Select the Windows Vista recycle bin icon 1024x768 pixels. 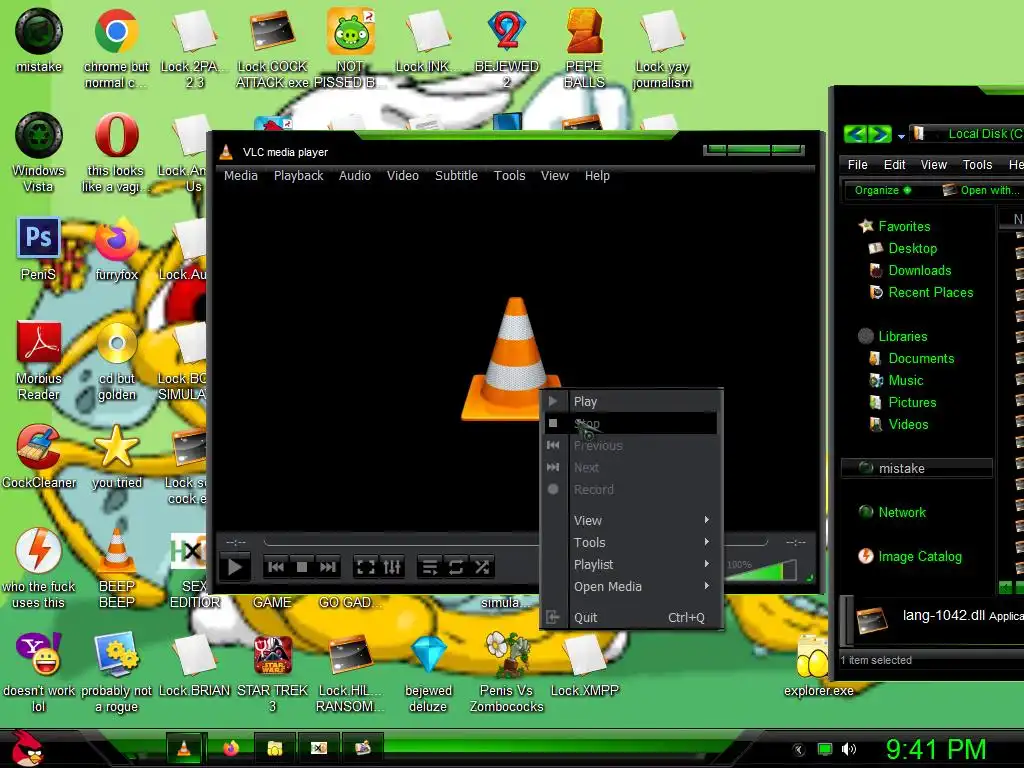pyautogui.click(x=39, y=152)
